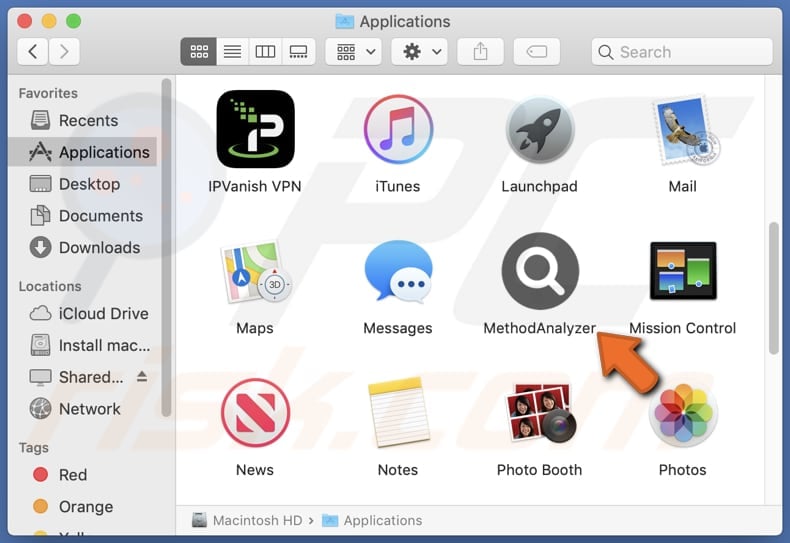
Task: Switch to icon view
Action: click(x=199, y=51)
